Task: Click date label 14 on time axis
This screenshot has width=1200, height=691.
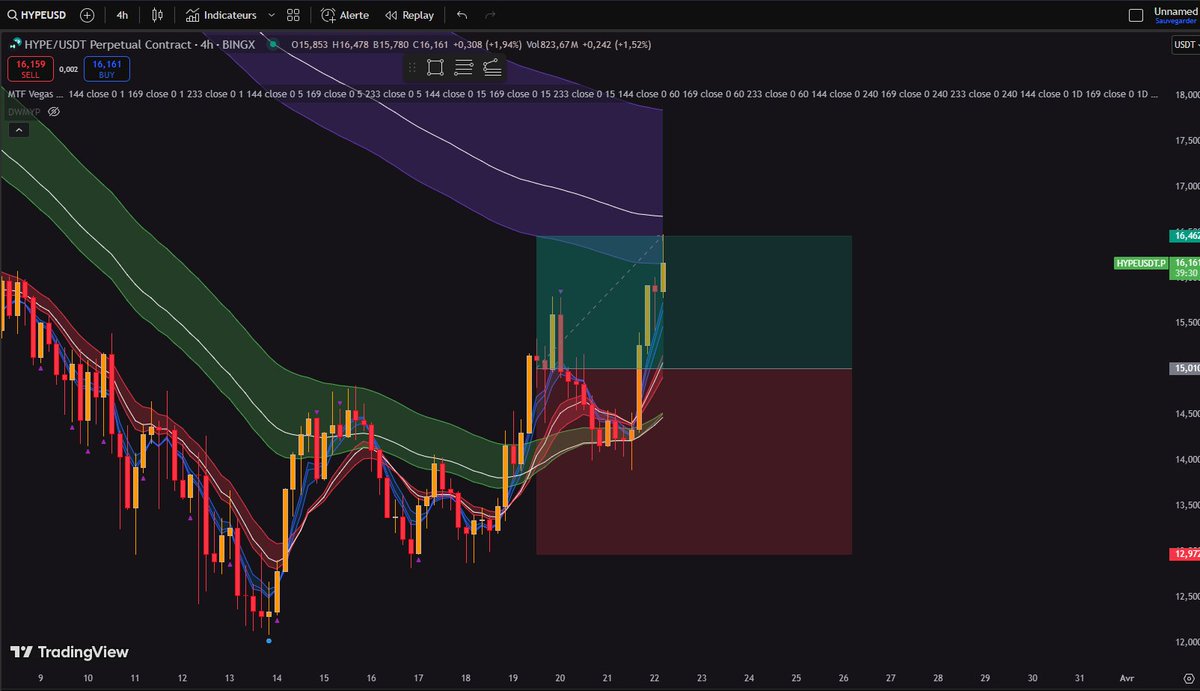Action: coord(277,677)
